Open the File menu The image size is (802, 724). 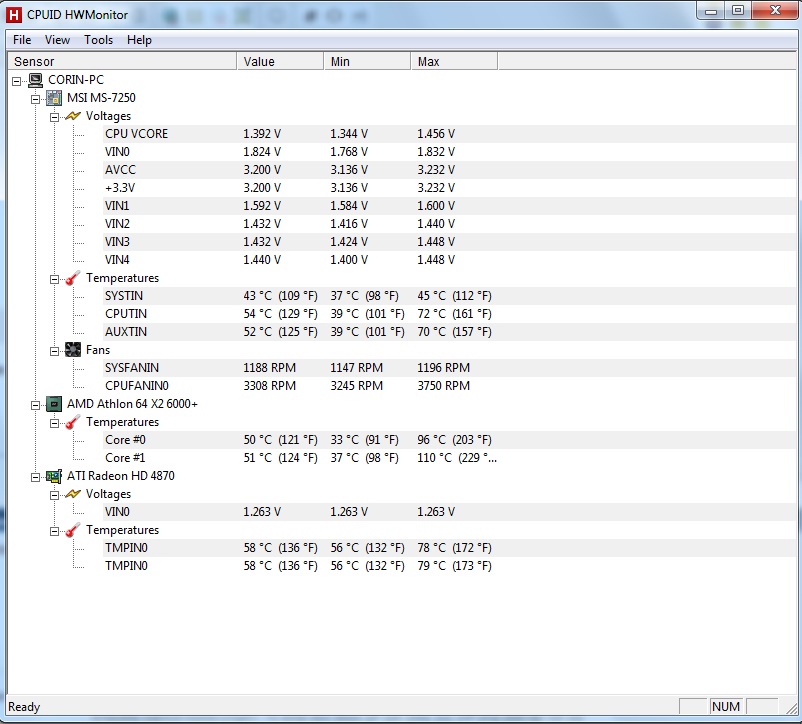coord(22,40)
